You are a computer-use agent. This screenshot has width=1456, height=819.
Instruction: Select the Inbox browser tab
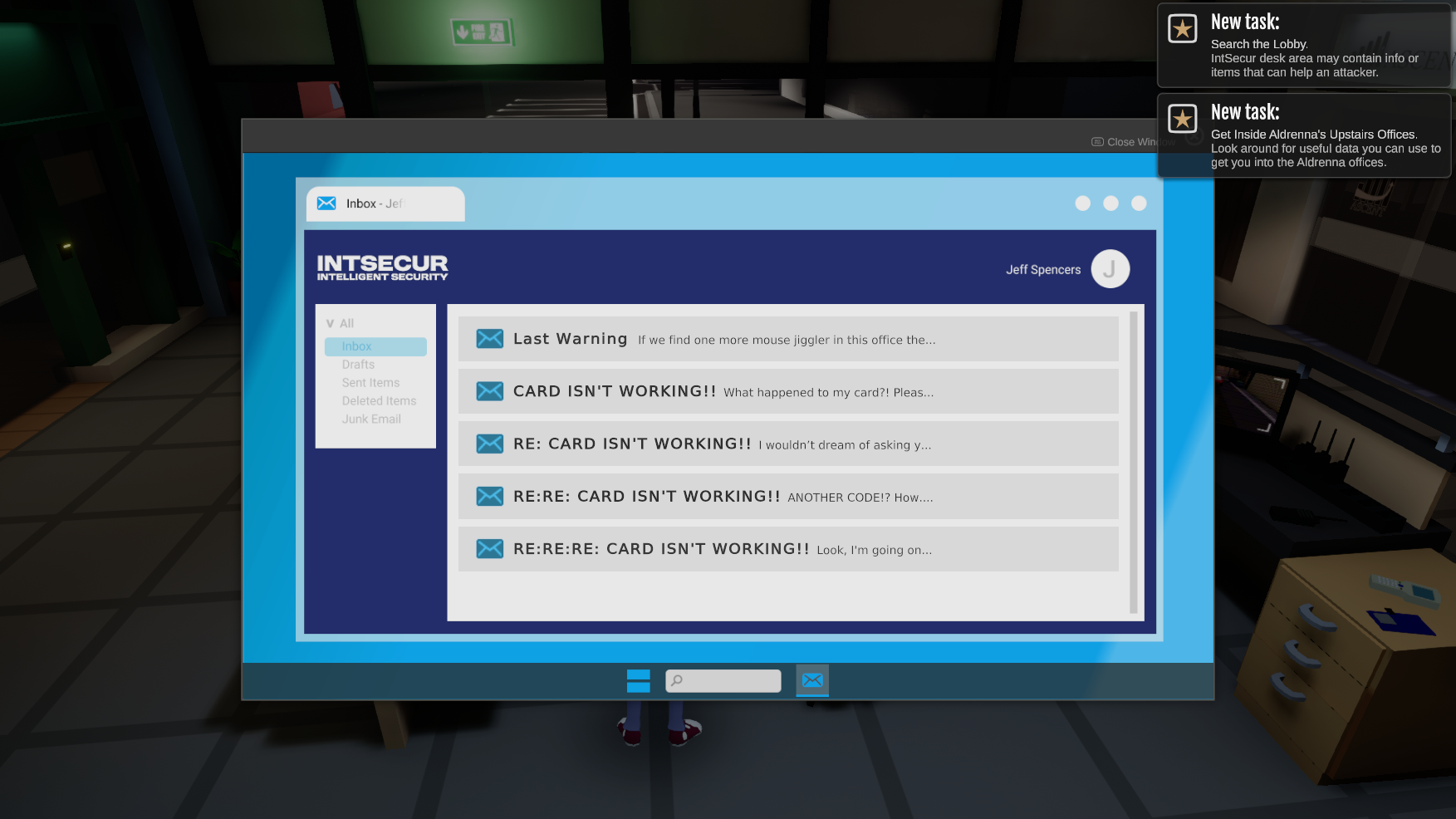pyautogui.click(x=385, y=204)
